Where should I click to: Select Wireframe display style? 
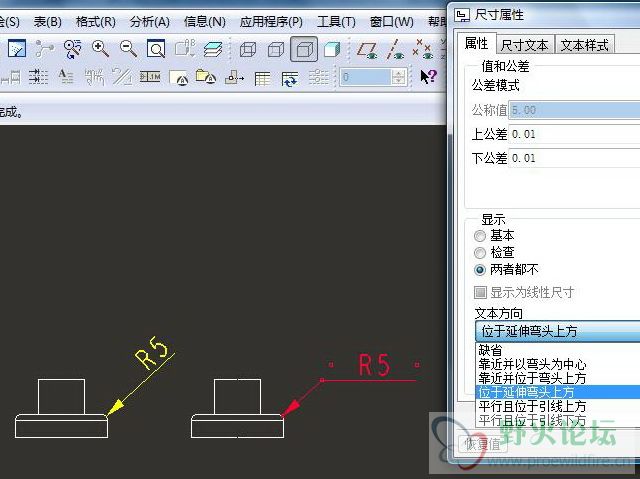click(x=248, y=49)
